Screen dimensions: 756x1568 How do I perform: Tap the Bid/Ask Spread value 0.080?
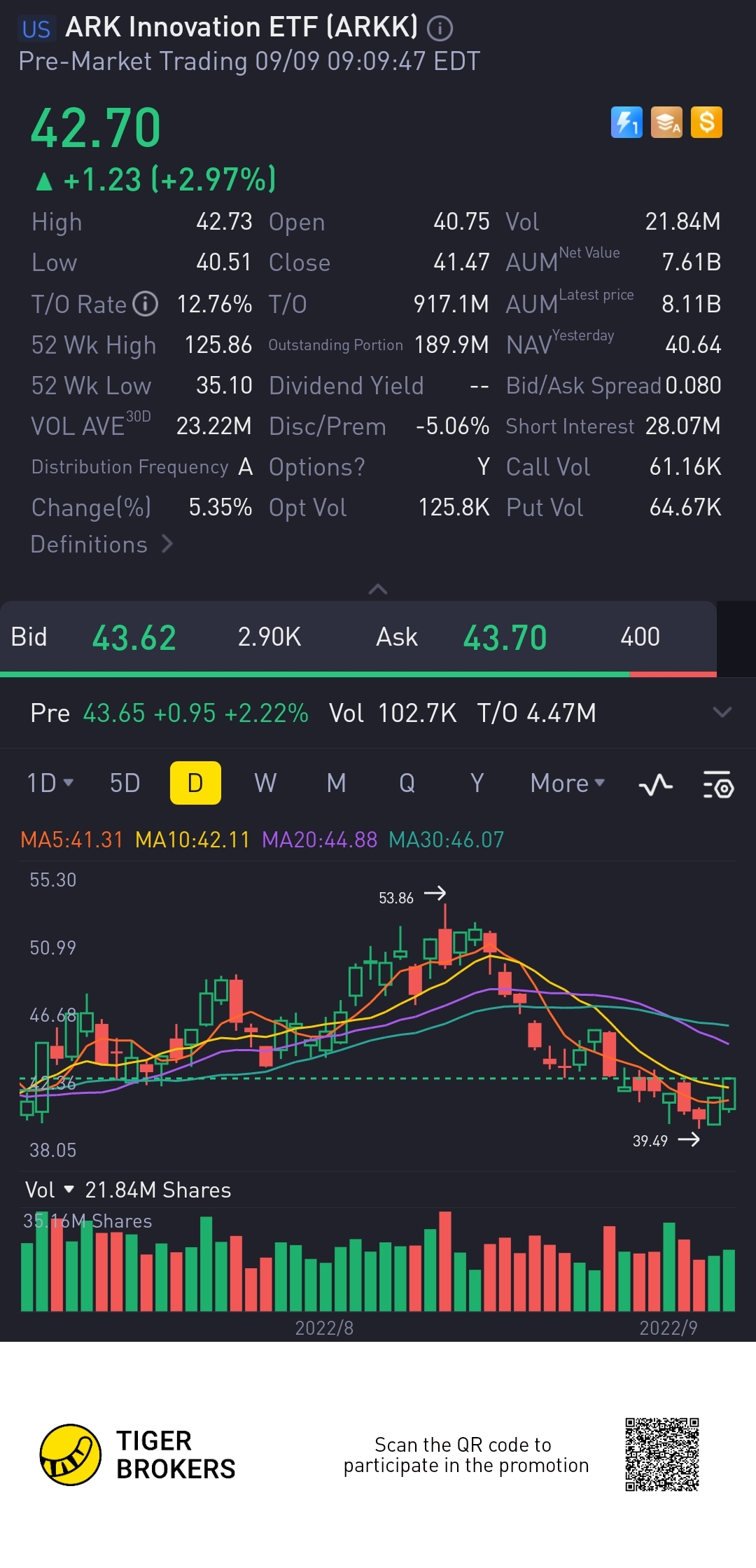tap(693, 385)
